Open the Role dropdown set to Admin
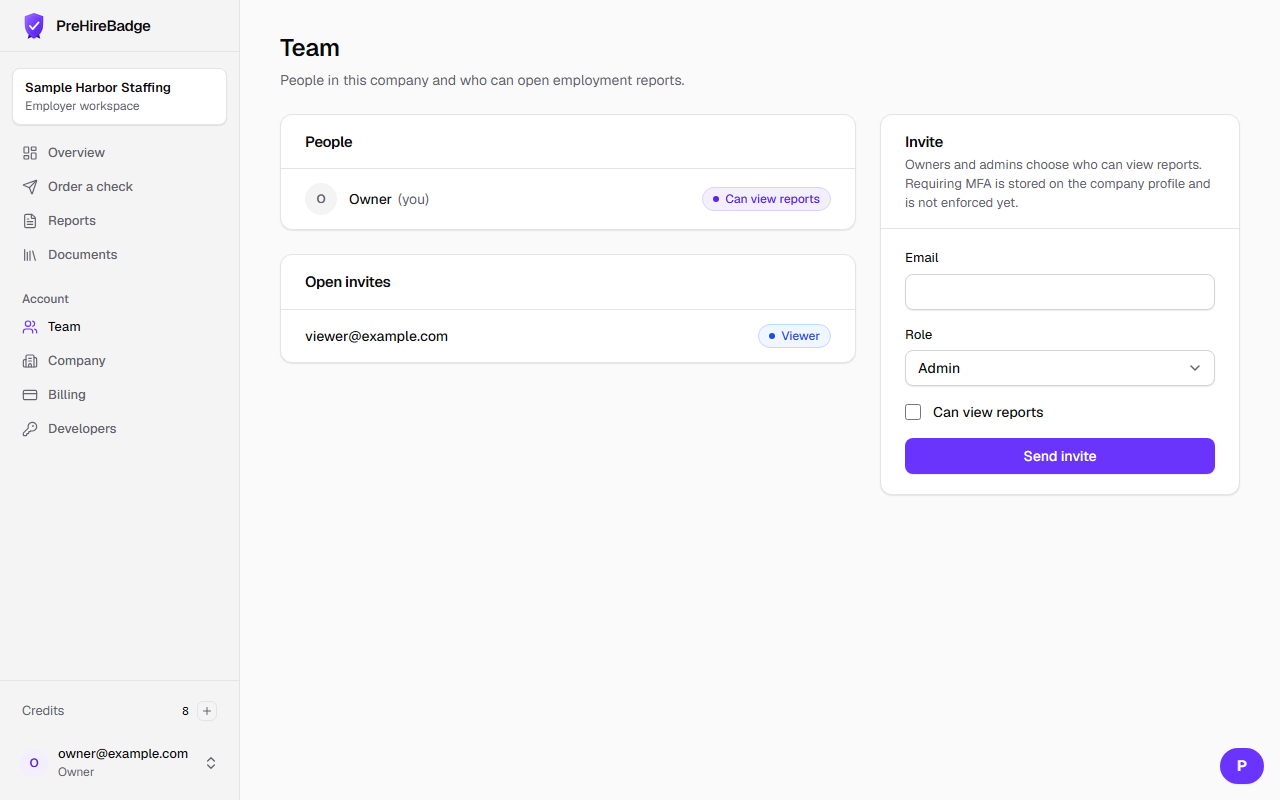The height and width of the screenshot is (800, 1280). coord(1060,368)
